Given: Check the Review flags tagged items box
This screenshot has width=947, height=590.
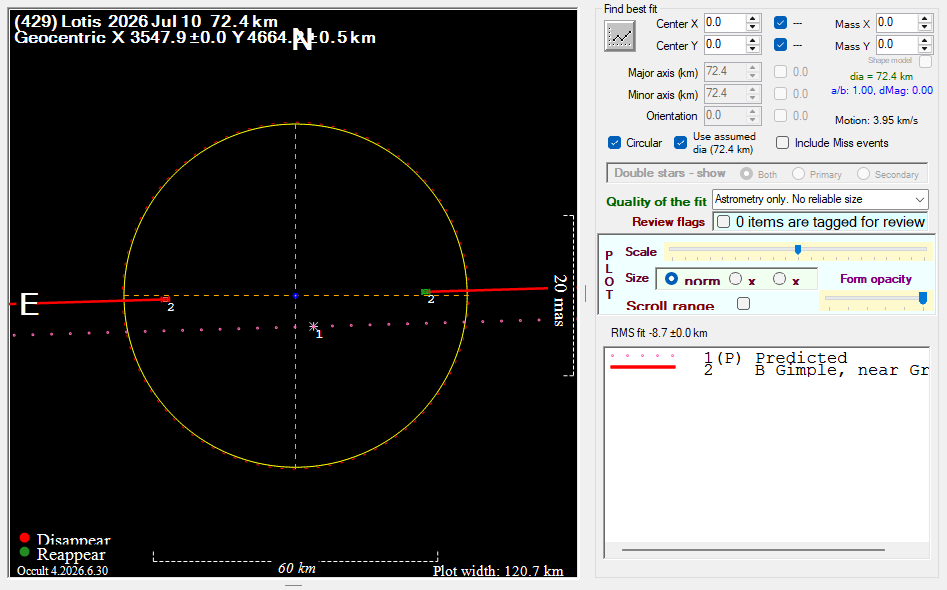Looking at the screenshot, I should 724,222.
